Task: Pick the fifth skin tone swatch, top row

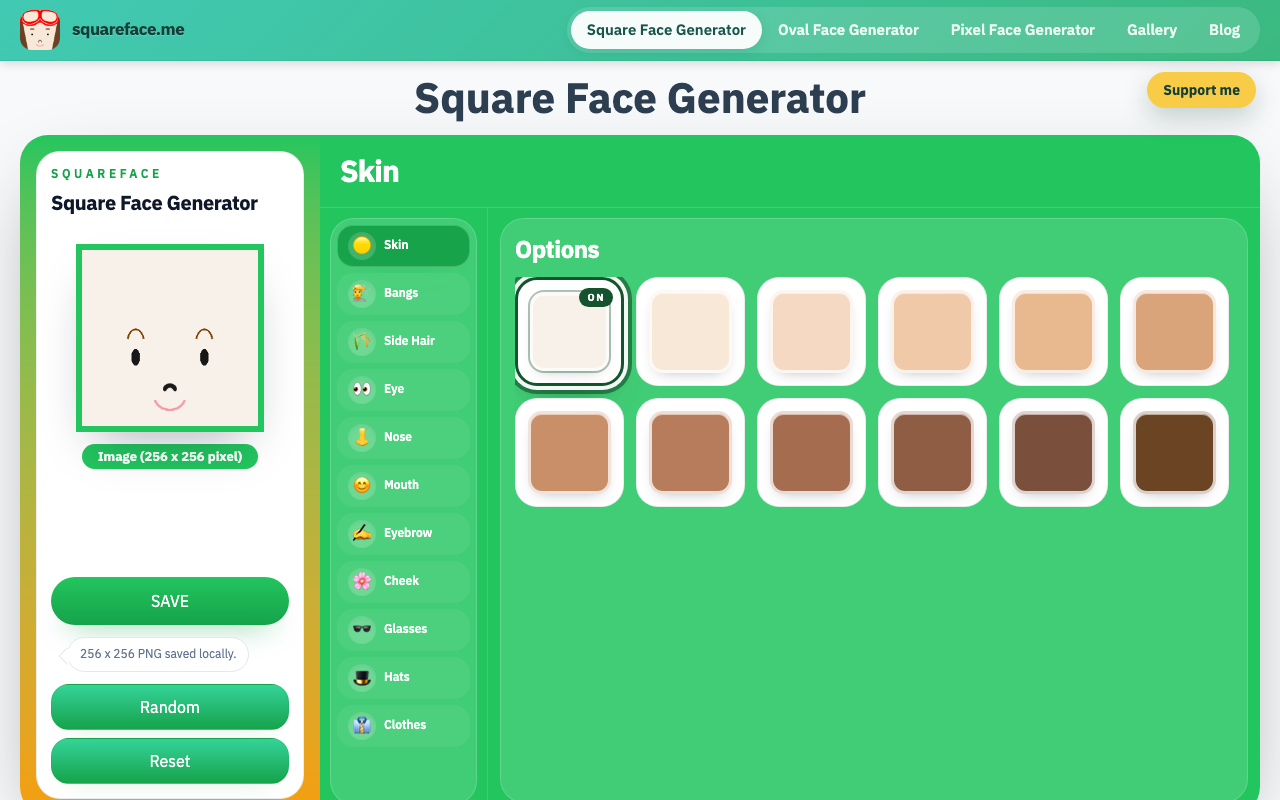Action: tap(1054, 332)
